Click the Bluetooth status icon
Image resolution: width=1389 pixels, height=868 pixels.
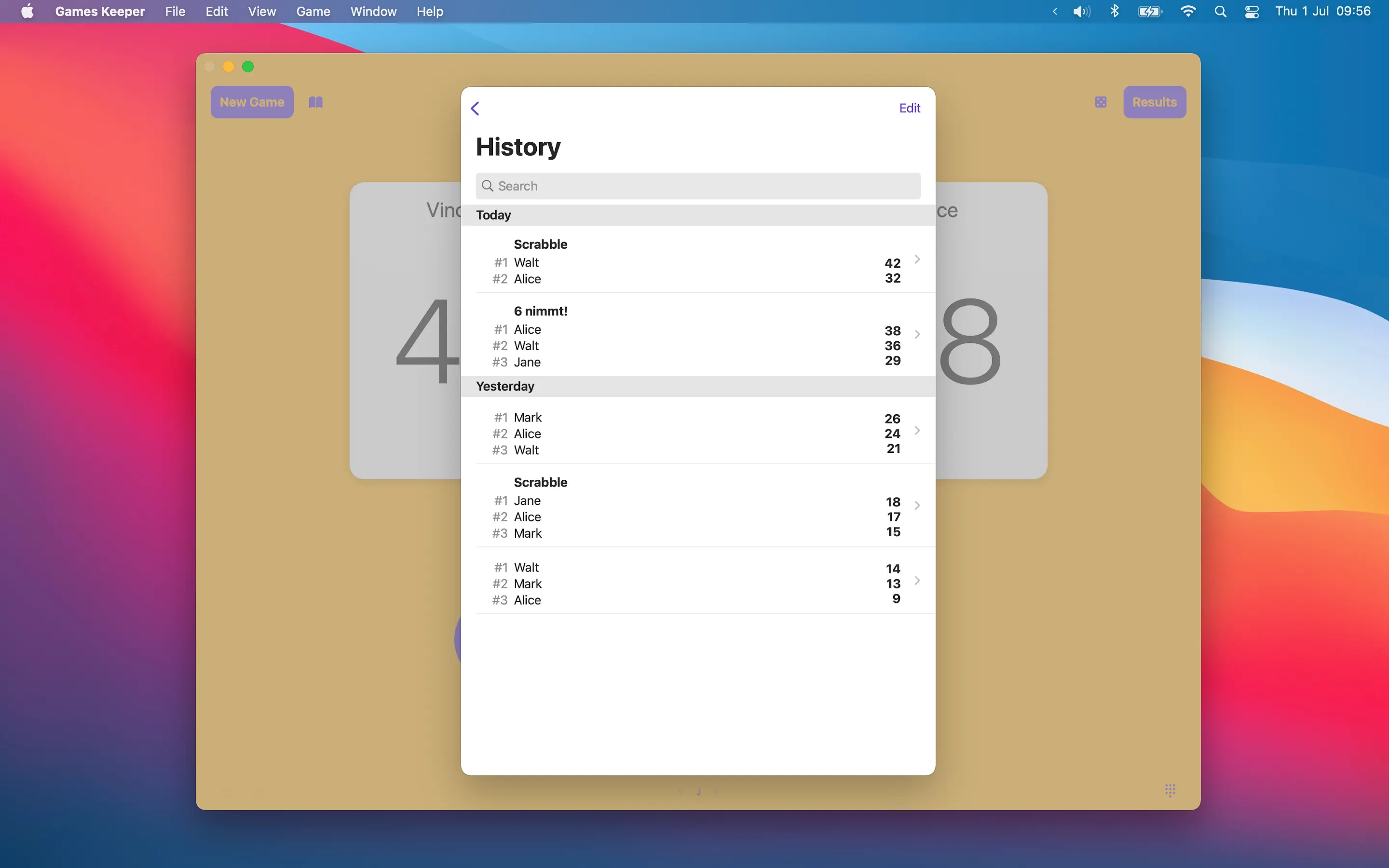1114,12
